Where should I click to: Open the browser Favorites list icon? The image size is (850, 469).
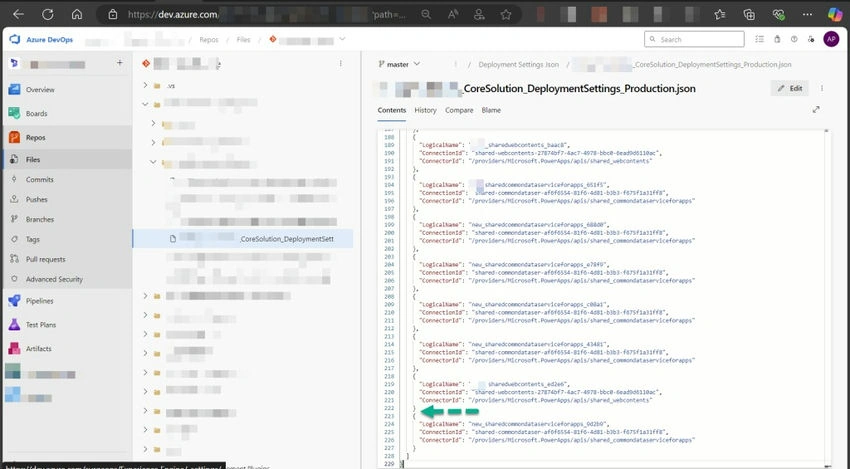[719, 15]
